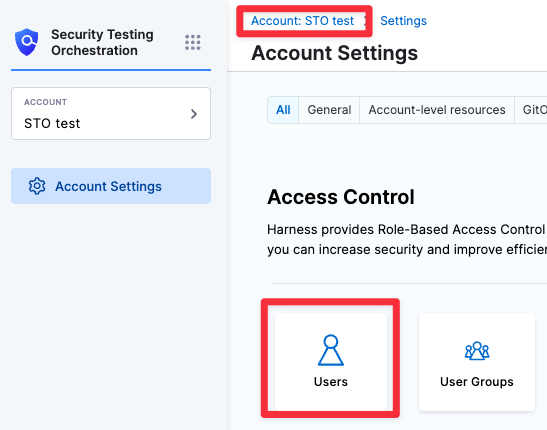The width and height of the screenshot is (547, 430).
Task: Click the Role-Based Access Control description text
Action: (407, 240)
